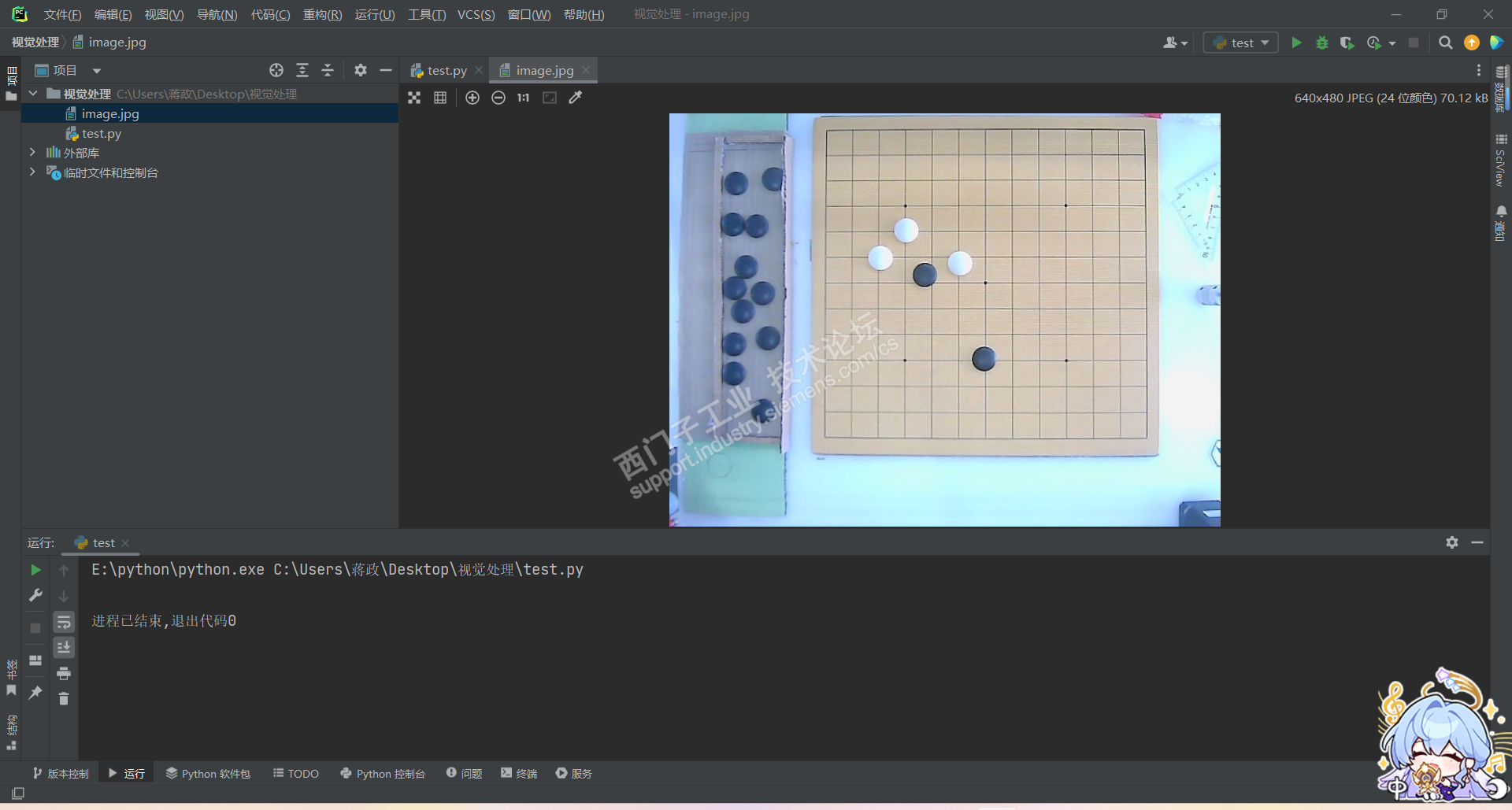Open the user account icon menu
The height and width of the screenshot is (810, 1512).
click(1175, 43)
